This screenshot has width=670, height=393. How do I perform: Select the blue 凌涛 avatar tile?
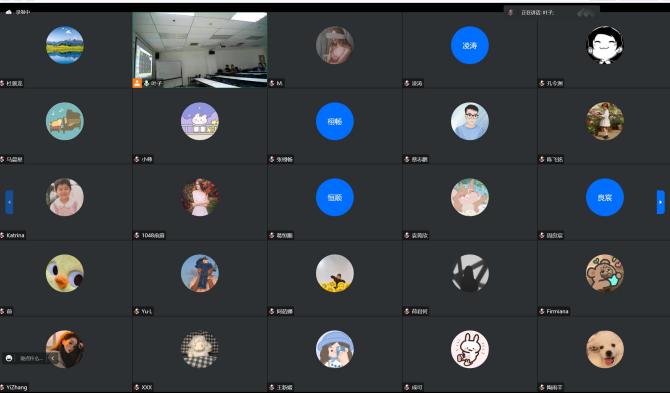pos(470,45)
